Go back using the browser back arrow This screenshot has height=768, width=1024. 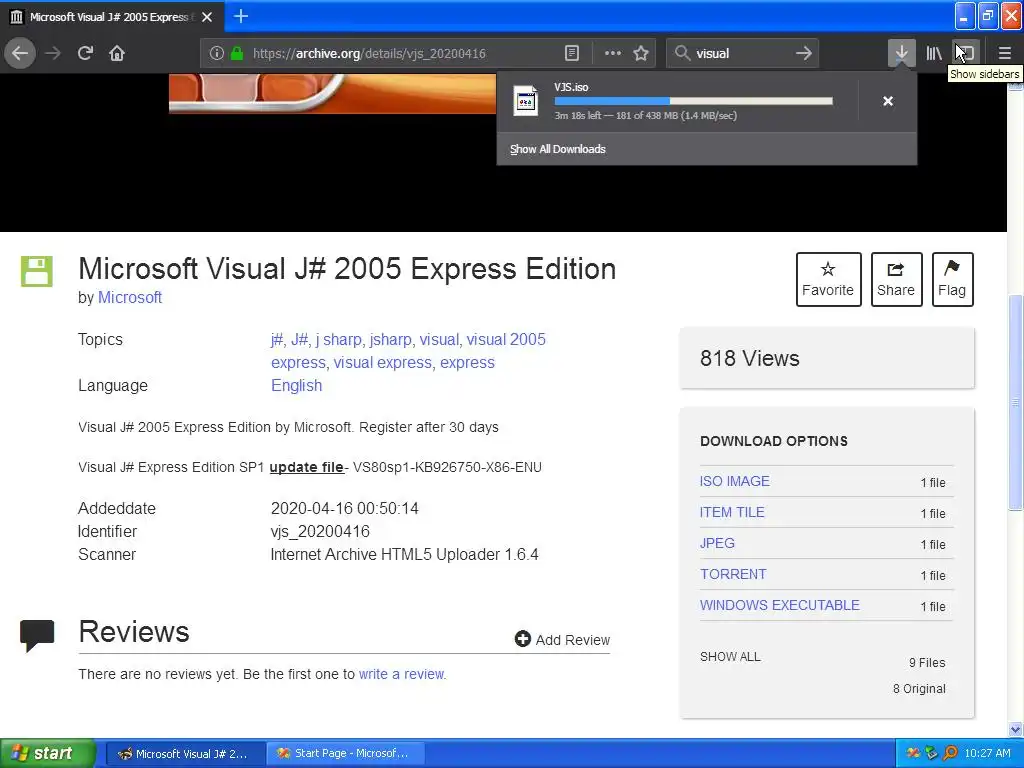click(x=20, y=53)
